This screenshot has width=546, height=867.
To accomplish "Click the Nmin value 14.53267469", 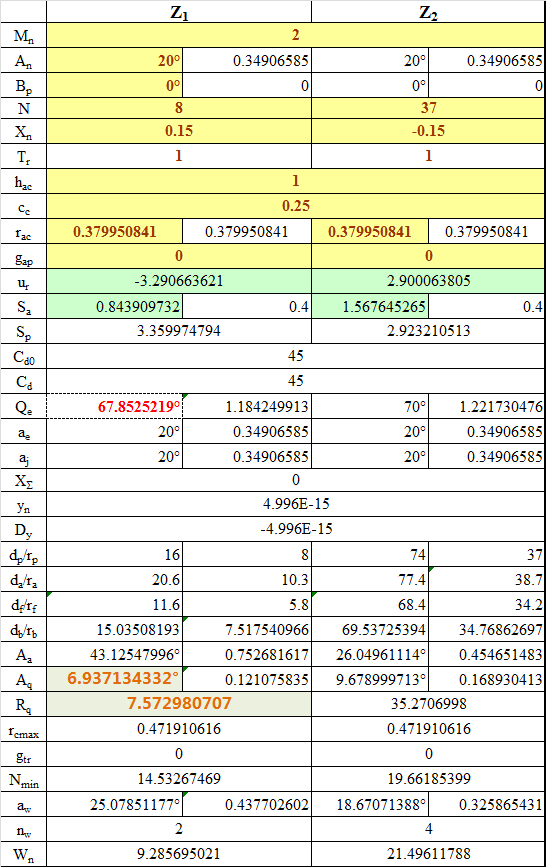I will (x=179, y=779).
